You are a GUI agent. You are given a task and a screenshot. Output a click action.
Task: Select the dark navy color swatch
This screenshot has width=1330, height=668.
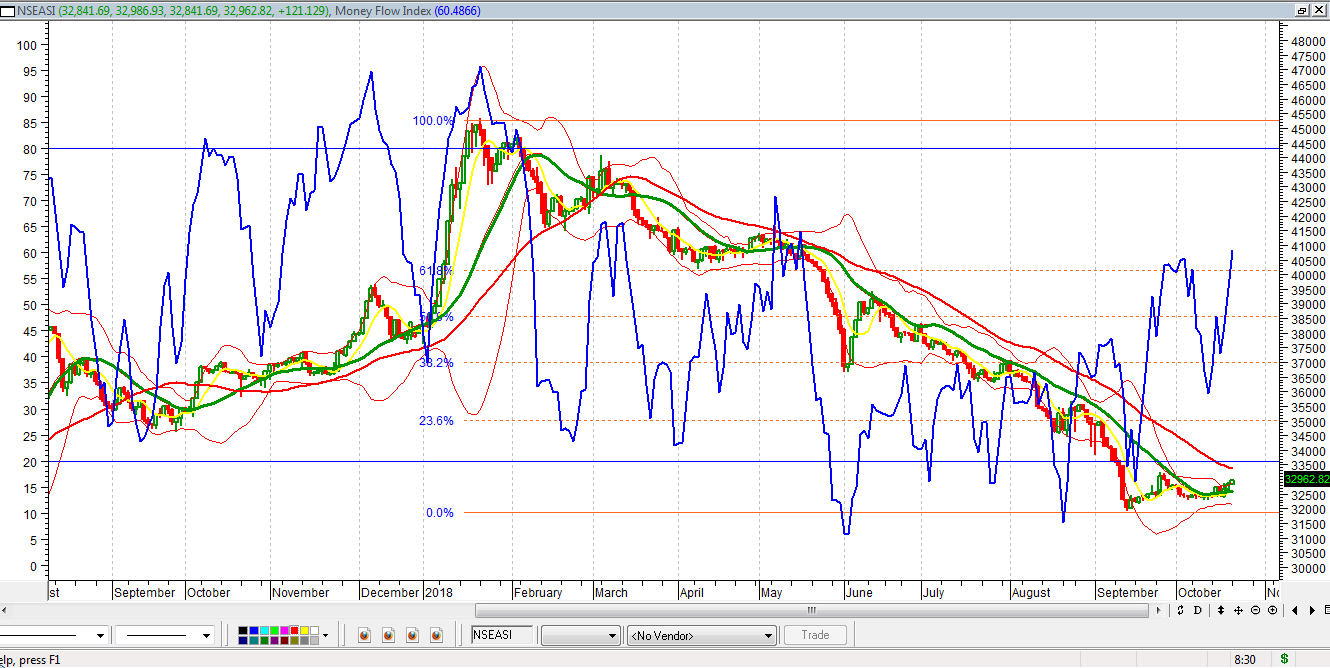tap(243, 640)
